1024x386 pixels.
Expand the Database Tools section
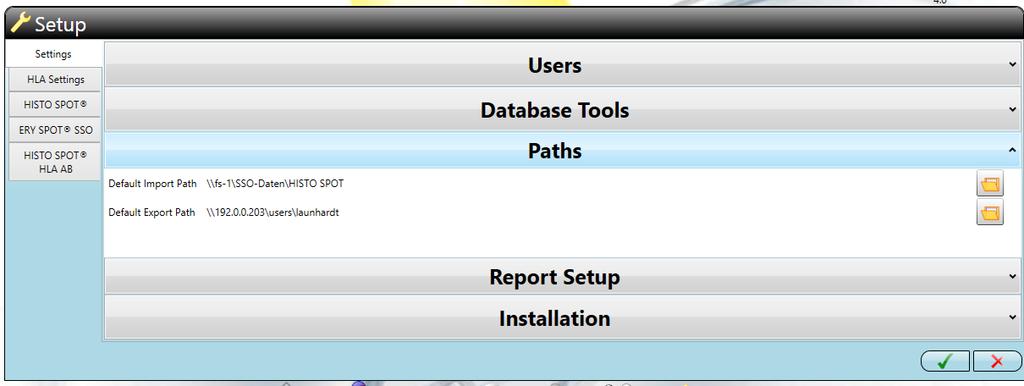(x=562, y=109)
